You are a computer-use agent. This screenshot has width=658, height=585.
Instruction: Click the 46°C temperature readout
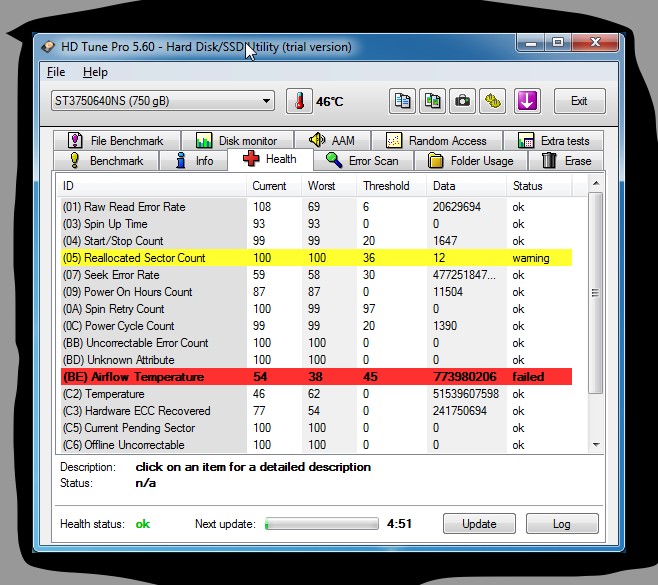(x=329, y=102)
